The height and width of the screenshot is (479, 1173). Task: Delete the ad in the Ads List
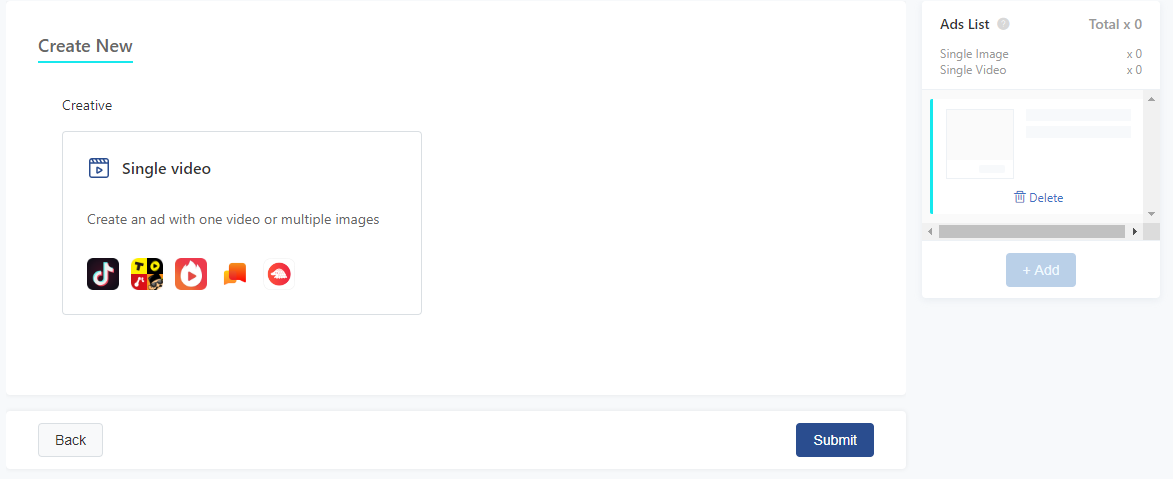[1038, 198]
